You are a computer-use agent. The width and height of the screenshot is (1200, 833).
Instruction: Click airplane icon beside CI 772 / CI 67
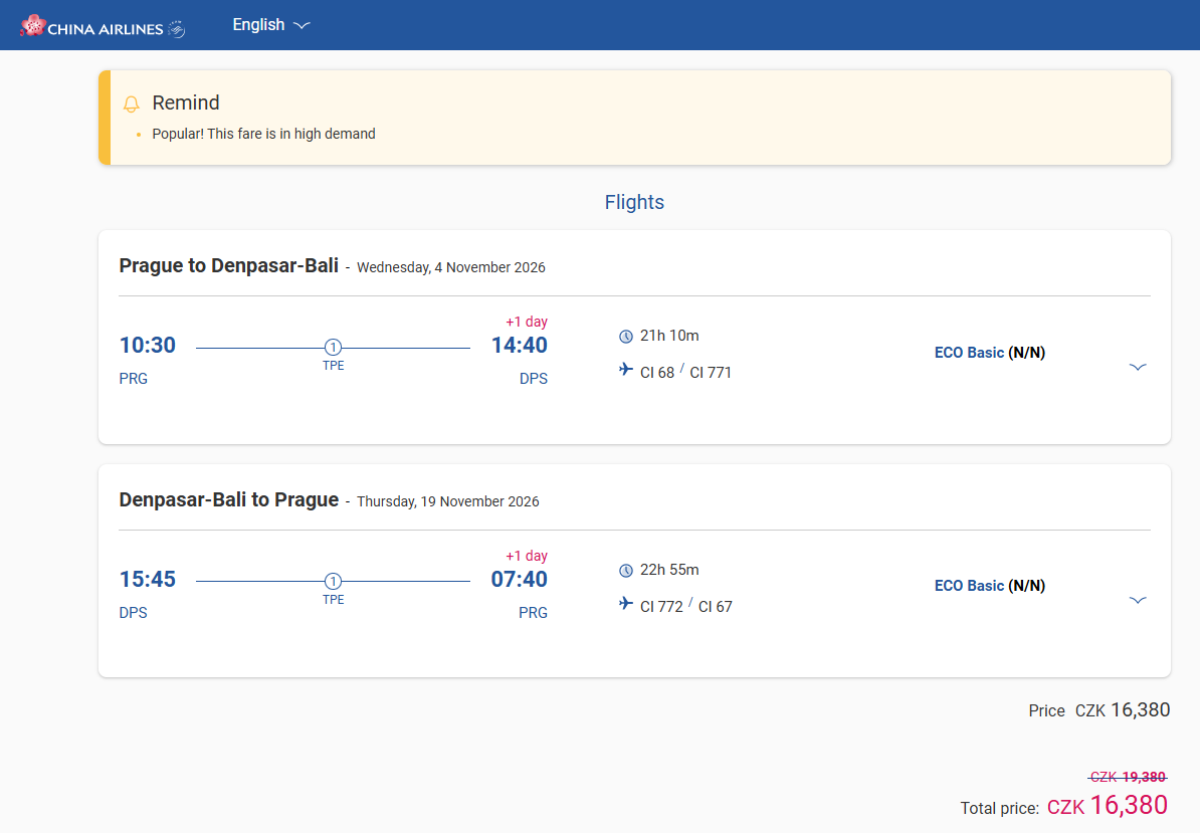(x=626, y=605)
